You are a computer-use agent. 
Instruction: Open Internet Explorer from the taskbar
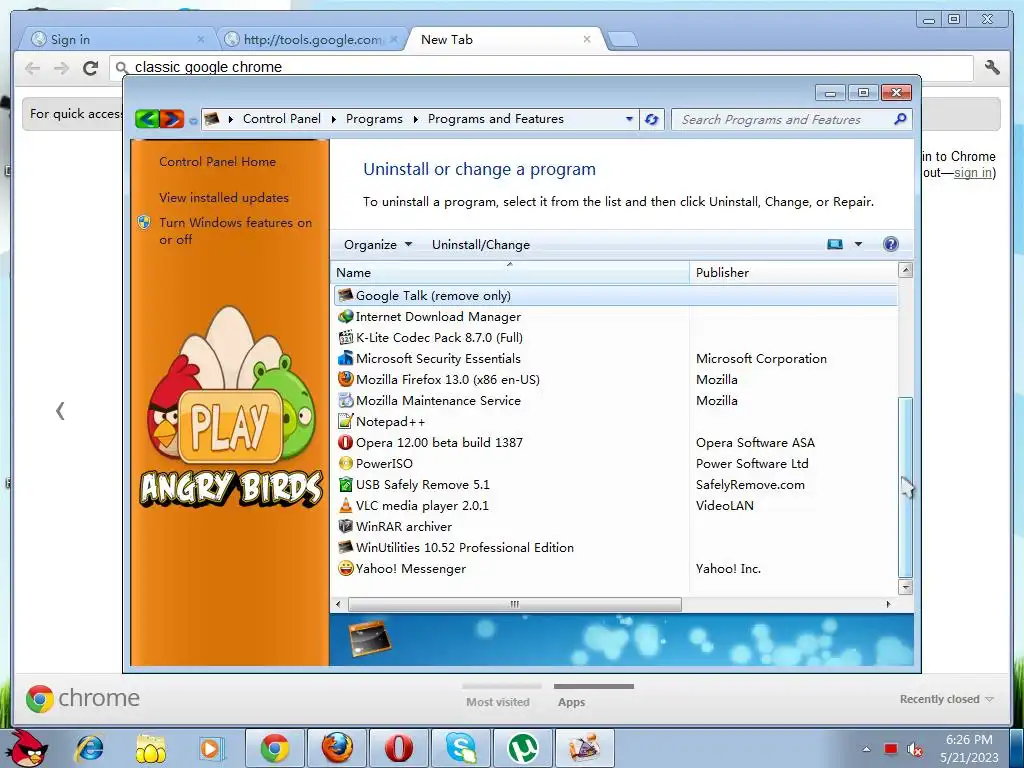89,748
